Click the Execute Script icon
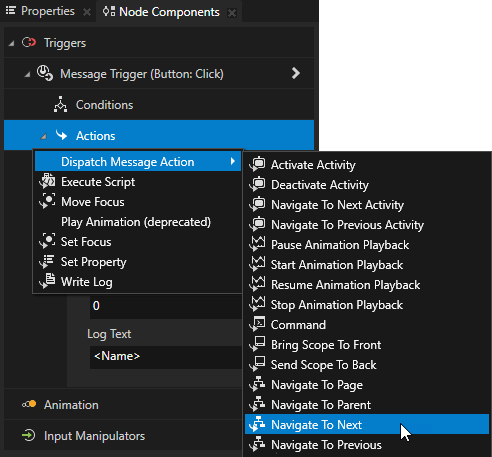This screenshot has height=457, width=492. [48, 181]
